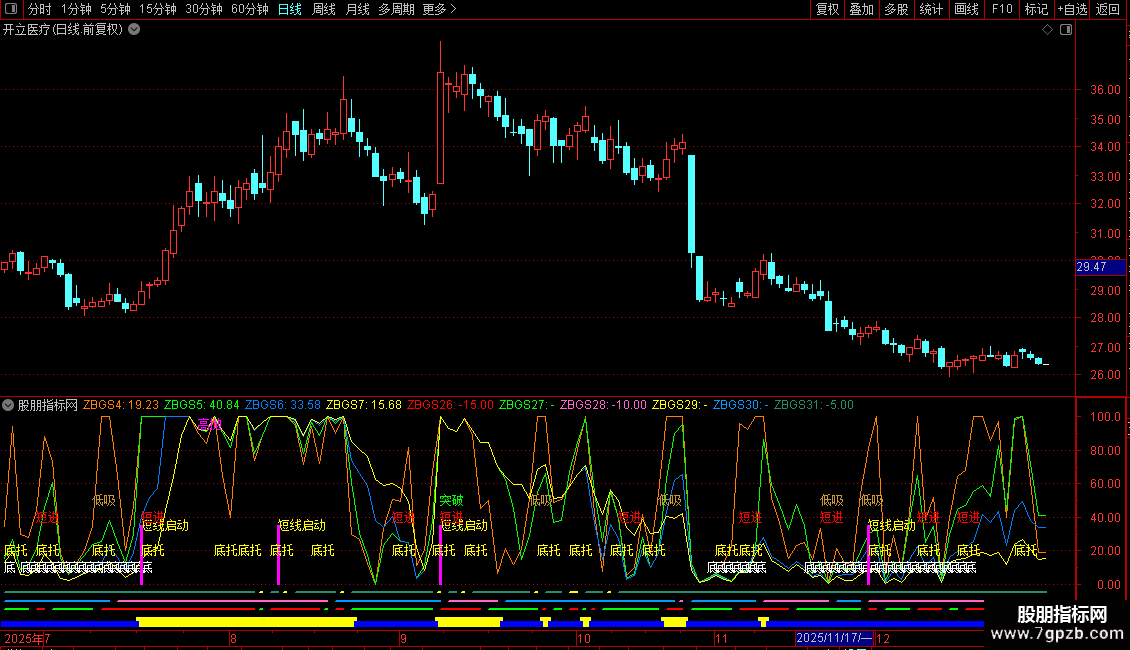Open the 更多 periods menu
This screenshot has width=1130, height=650.
click(x=439, y=9)
